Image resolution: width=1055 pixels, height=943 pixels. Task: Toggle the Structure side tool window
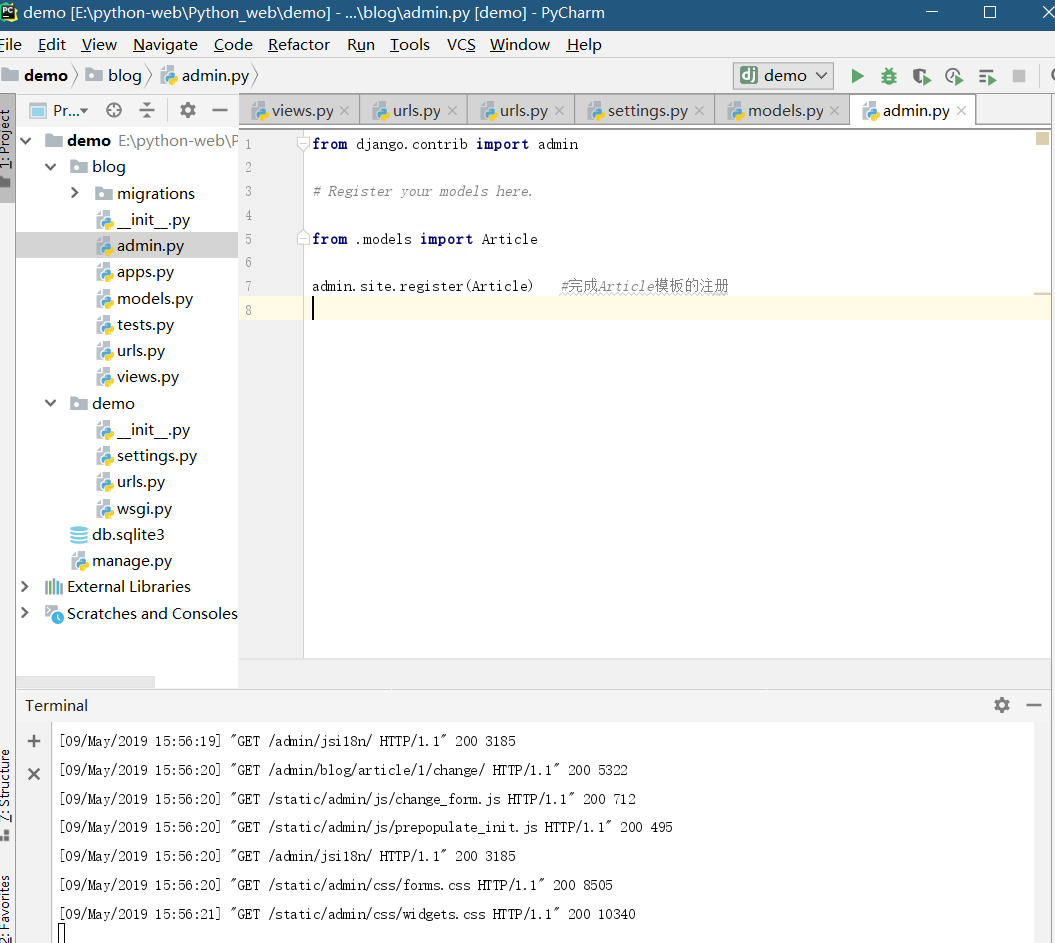(x=6, y=794)
